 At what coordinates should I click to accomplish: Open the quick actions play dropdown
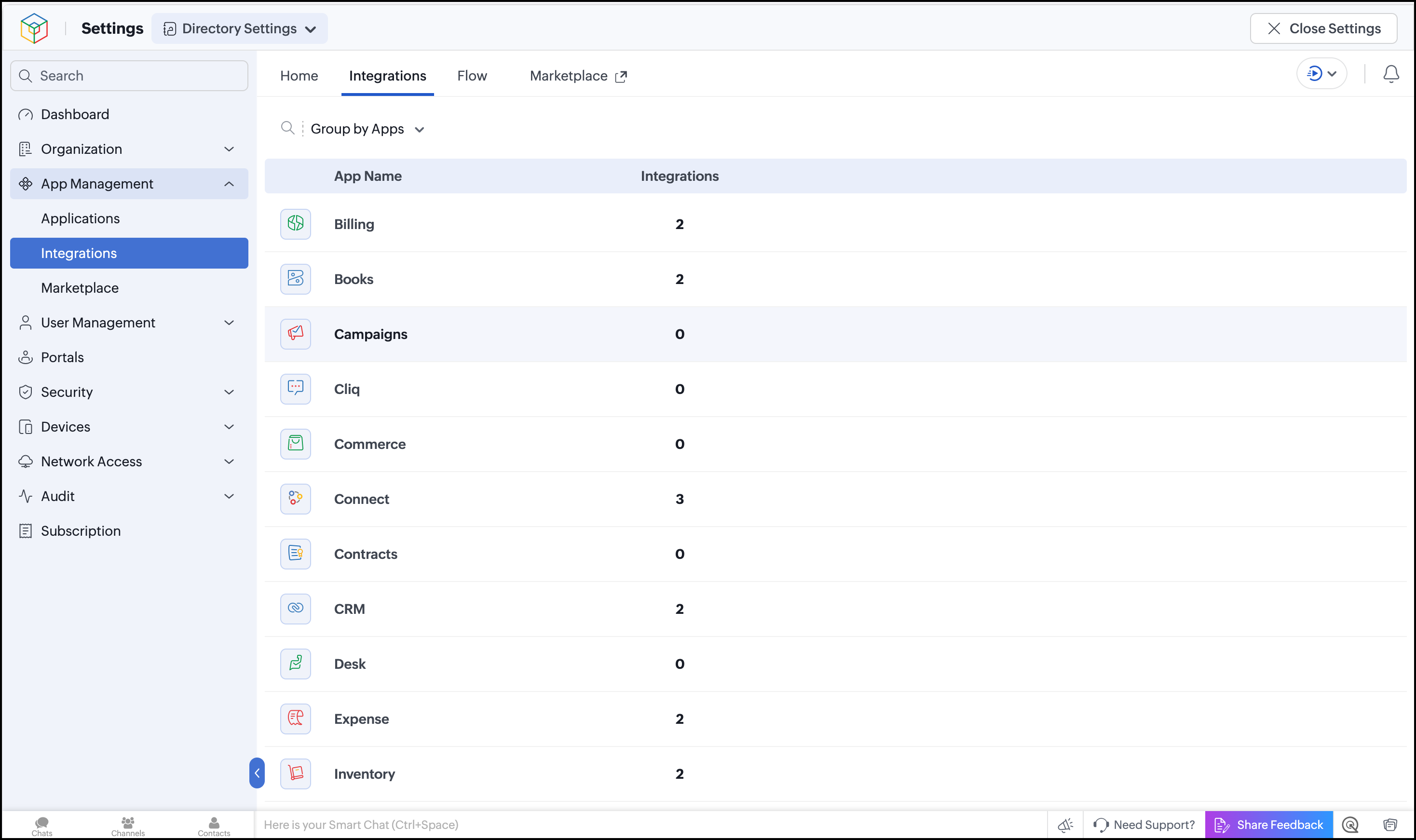coord(1321,74)
